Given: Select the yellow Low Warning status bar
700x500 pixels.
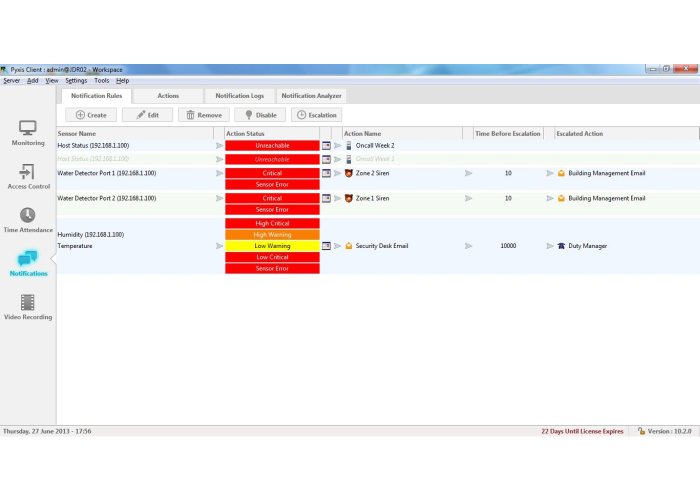Looking at the screenshot, I should 272,246.
